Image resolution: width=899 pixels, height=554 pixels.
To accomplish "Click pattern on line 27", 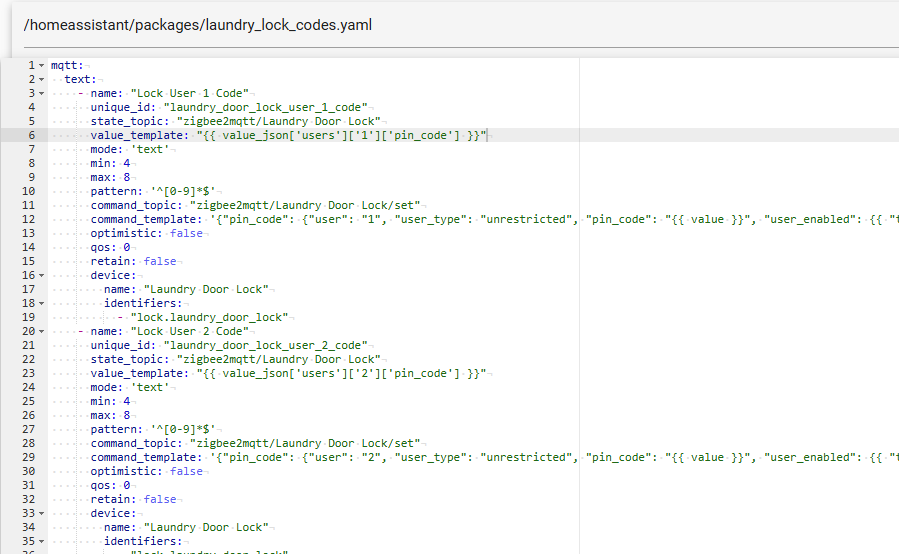I will [153, 429].
